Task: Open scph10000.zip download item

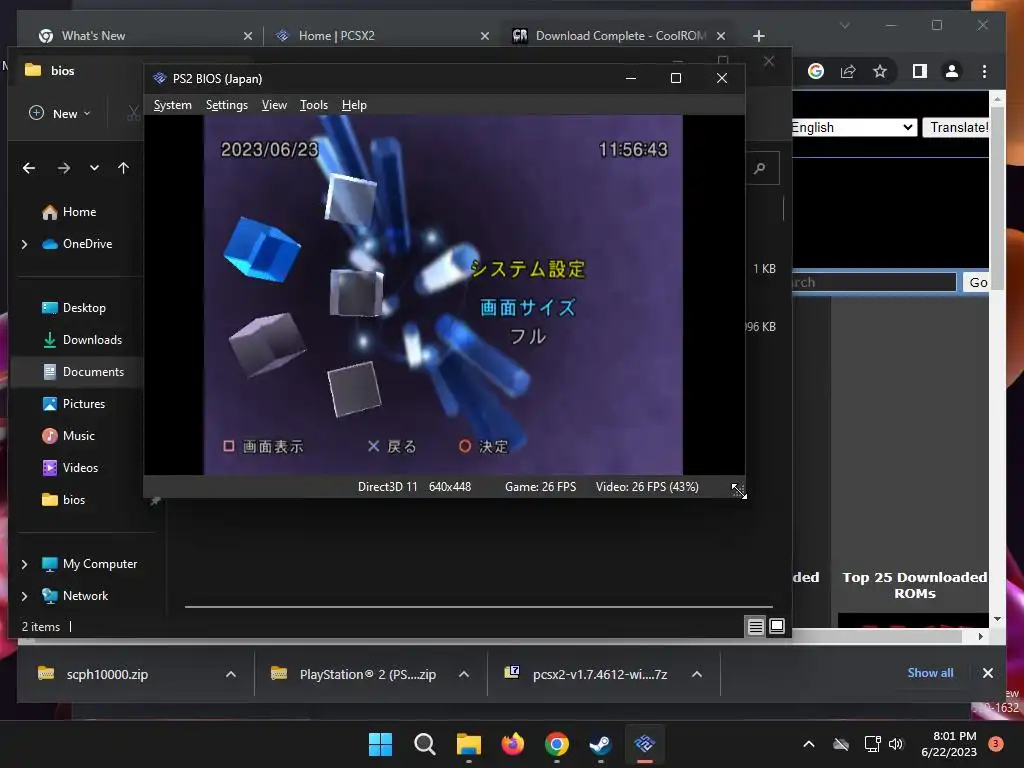Action: click(106, 674)
